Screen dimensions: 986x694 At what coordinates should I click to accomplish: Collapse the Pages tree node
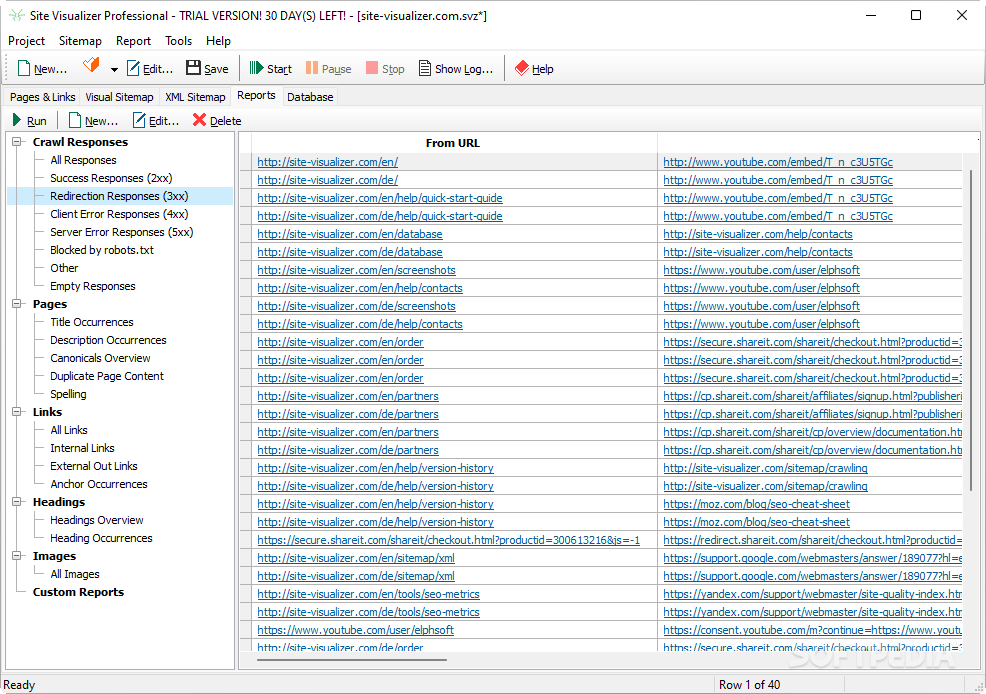[16, 304]
